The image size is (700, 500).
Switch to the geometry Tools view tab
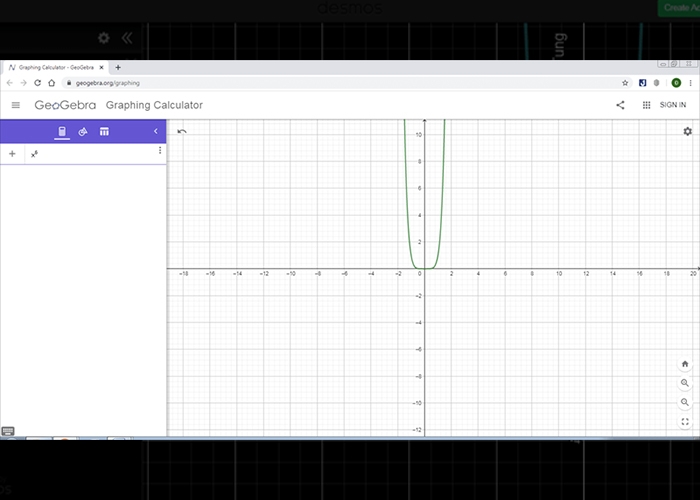click(x=83, y=132)
